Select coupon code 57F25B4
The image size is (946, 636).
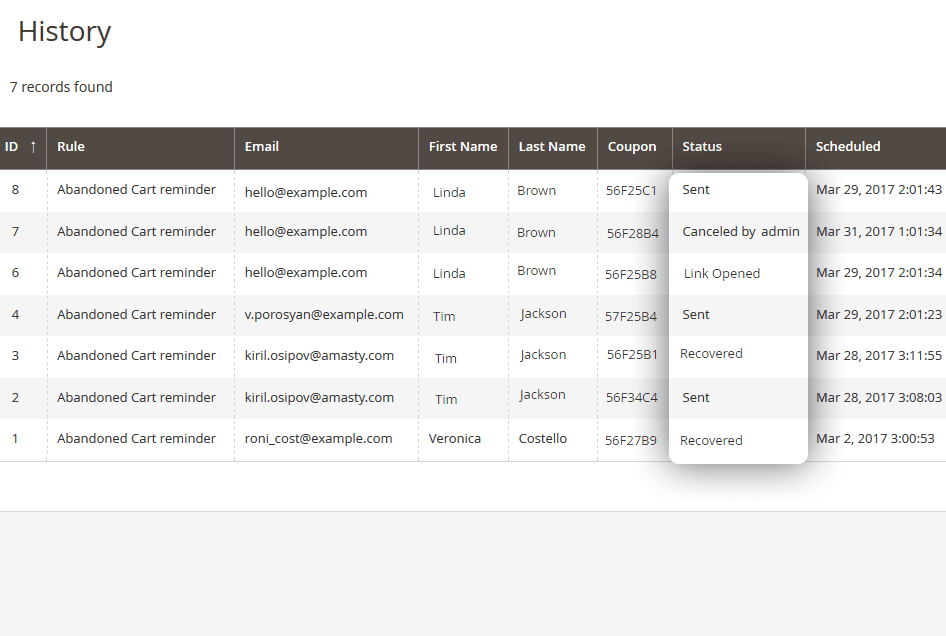(631, 316)
